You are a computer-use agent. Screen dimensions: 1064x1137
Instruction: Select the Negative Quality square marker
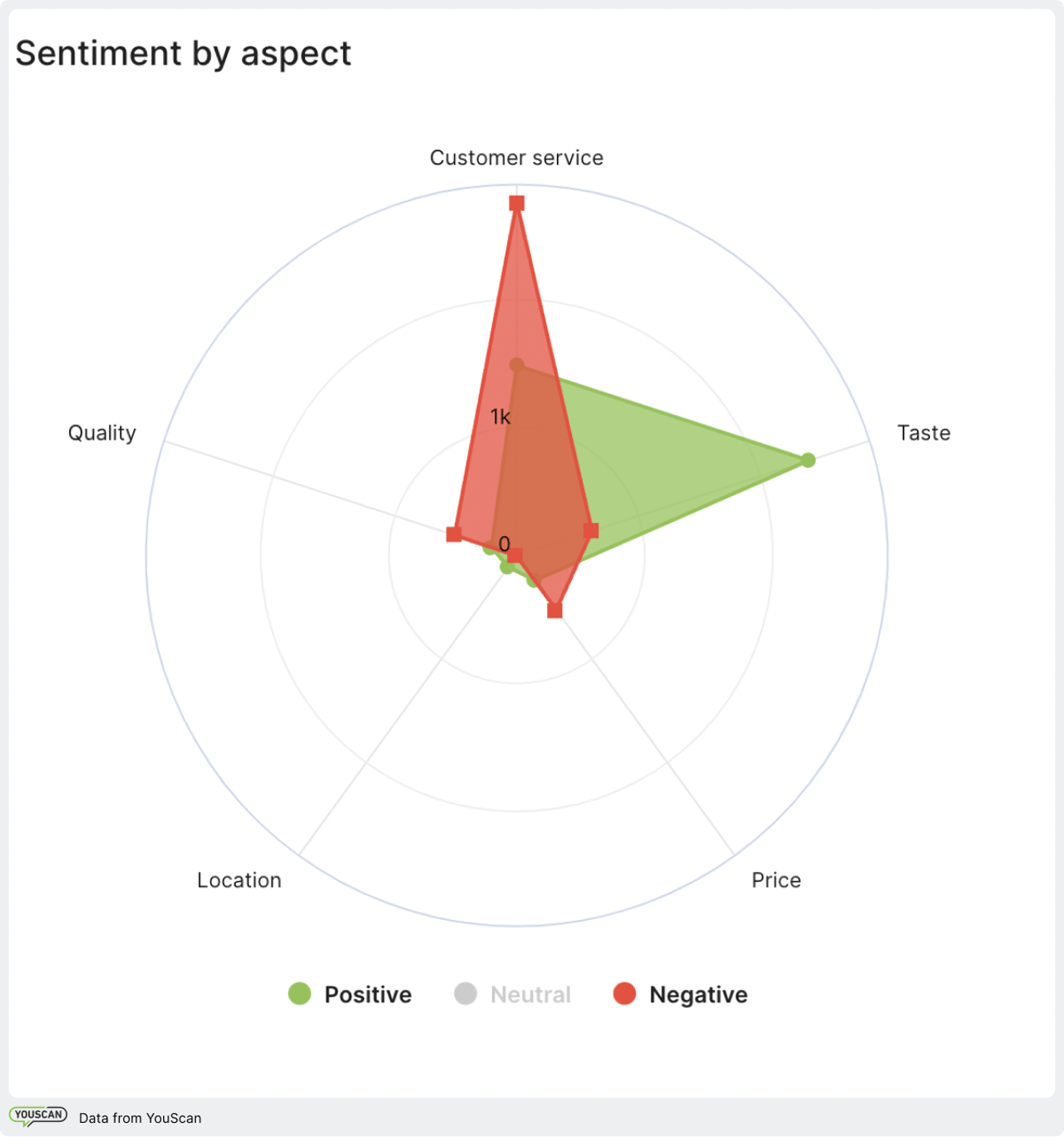pyautogui.click(x=454, y=534)
